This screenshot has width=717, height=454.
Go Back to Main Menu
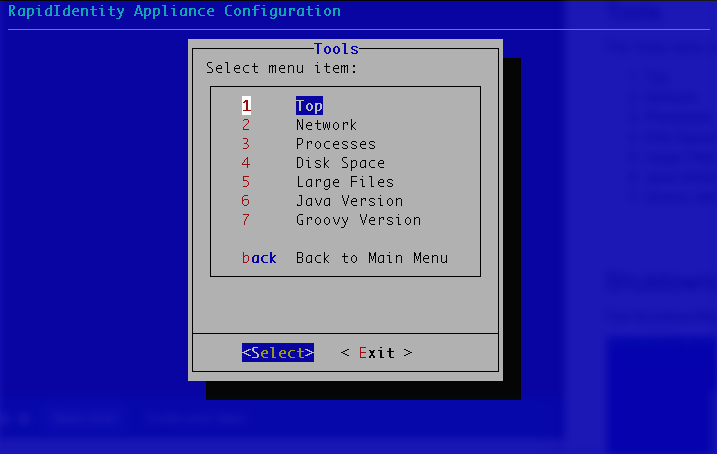(372, 258)
